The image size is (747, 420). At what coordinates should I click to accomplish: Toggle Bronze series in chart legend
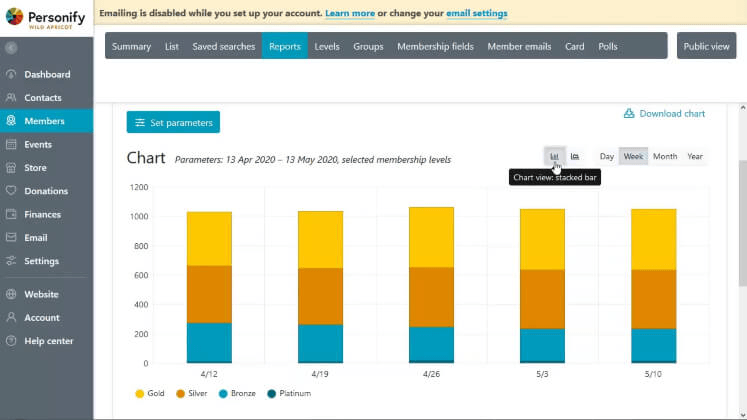click(237, 393)
